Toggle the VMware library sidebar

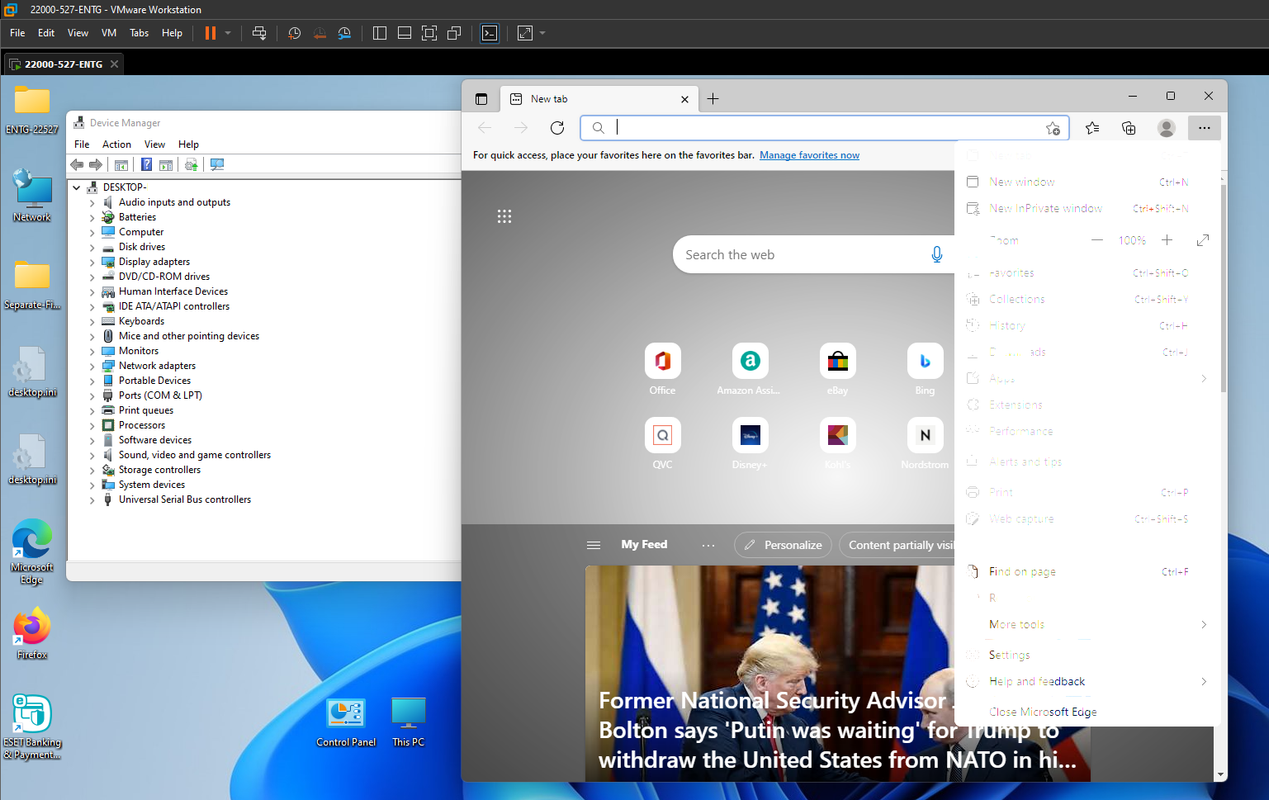tap(379, 33)
